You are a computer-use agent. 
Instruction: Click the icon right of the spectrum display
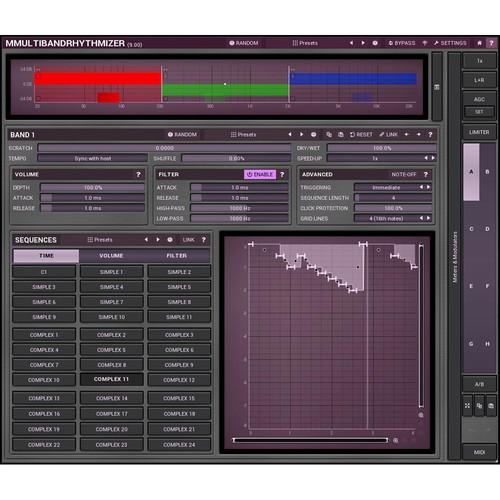[x=437, y=87]
